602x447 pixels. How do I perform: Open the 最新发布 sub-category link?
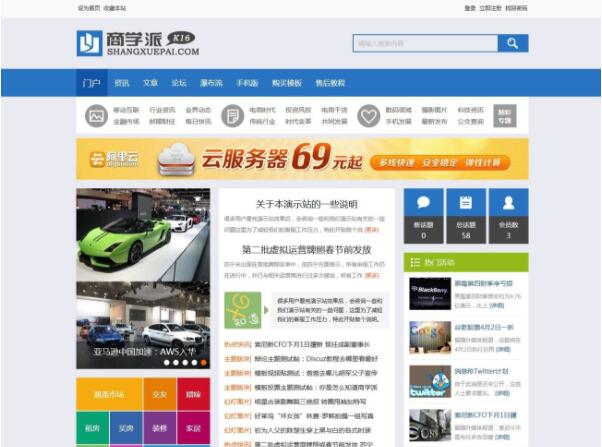point(435,122)
